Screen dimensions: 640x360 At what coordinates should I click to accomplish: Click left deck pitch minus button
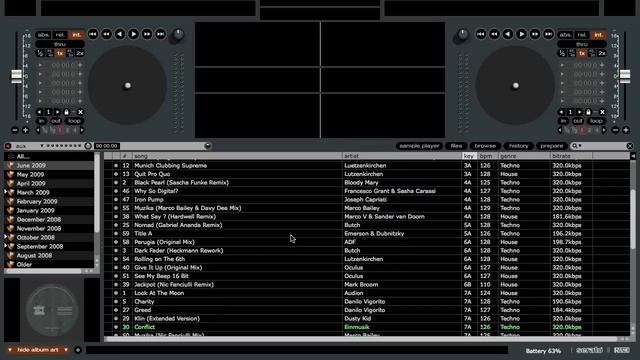15,130
